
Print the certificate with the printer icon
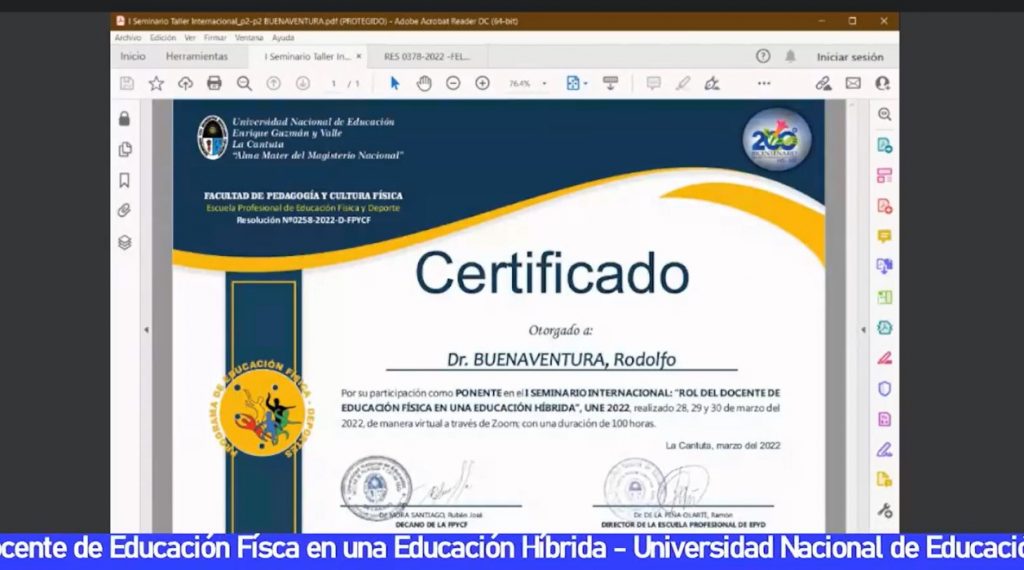pos(214,83)
